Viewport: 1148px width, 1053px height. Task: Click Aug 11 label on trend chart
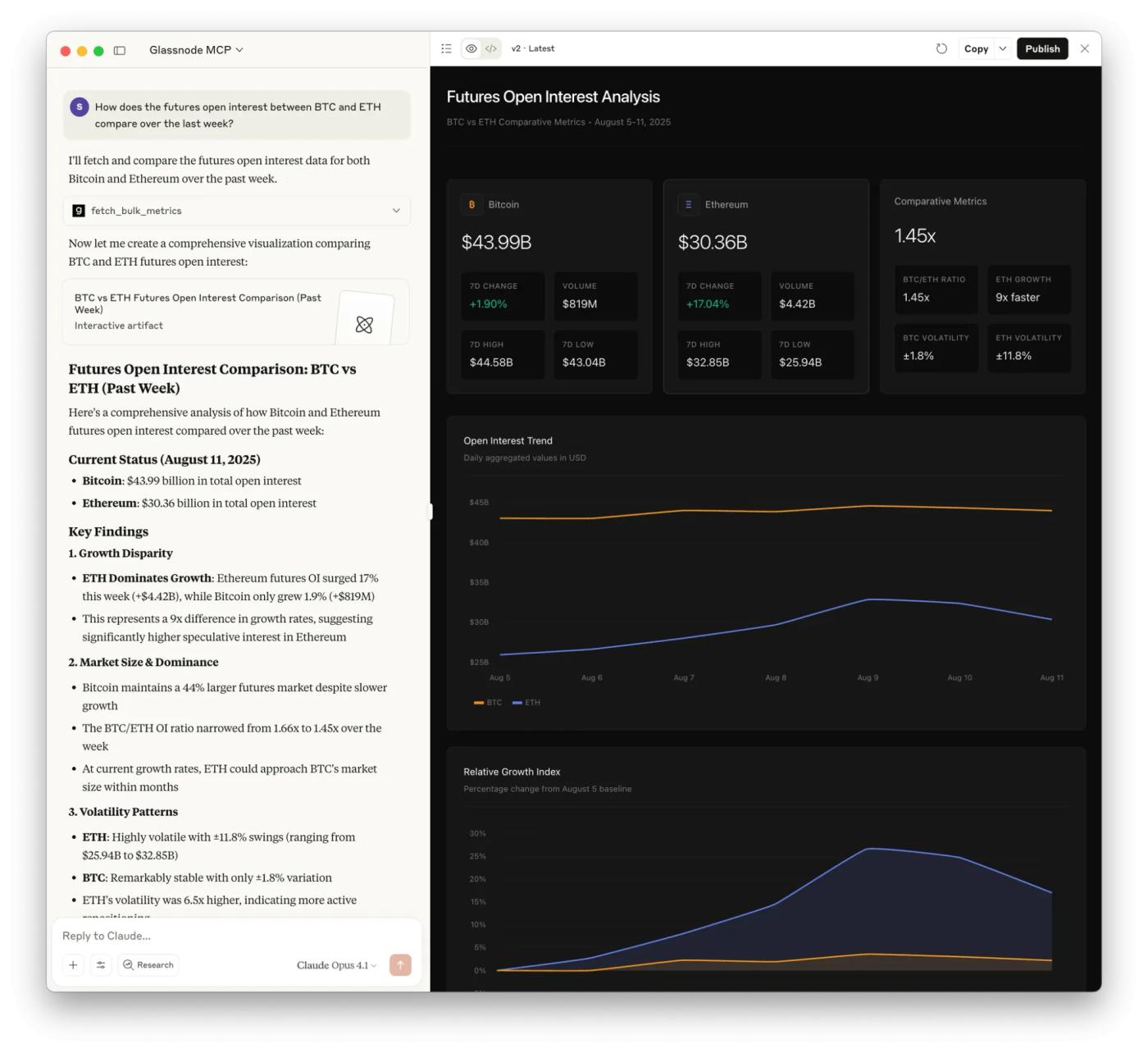click(1052, 677)
